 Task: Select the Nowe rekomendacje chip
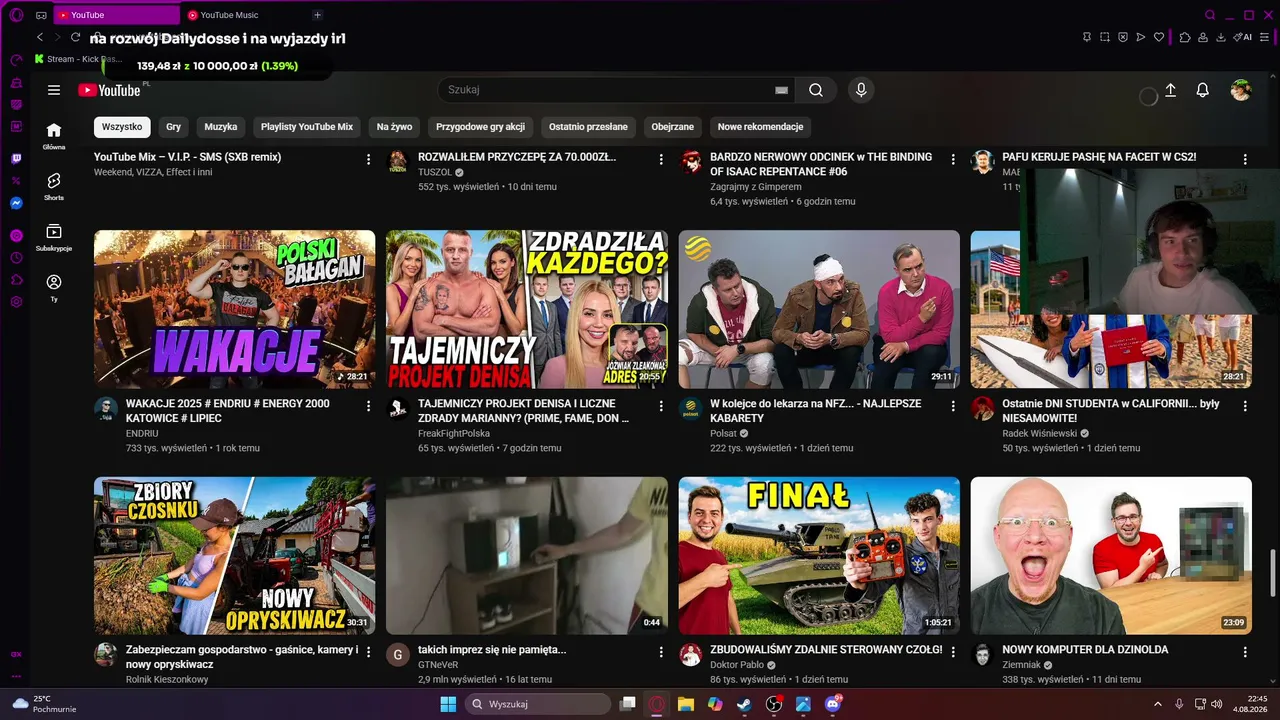(760, 127)
